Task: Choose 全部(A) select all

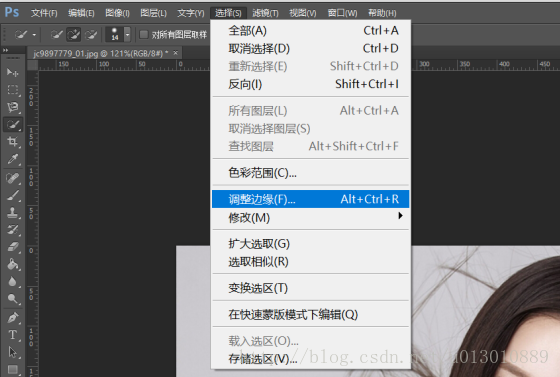Action: (311, 31)
